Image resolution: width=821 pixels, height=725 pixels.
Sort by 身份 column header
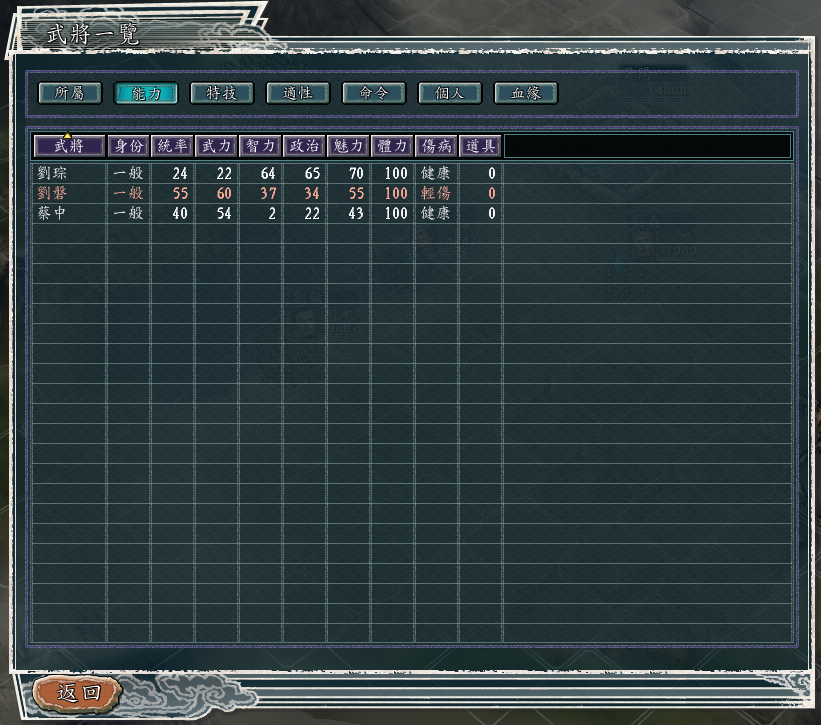129,146
